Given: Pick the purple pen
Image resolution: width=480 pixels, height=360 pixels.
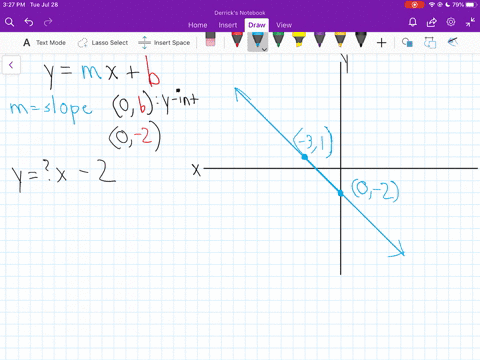Looking at the screenshot, I should pos(320,39).
